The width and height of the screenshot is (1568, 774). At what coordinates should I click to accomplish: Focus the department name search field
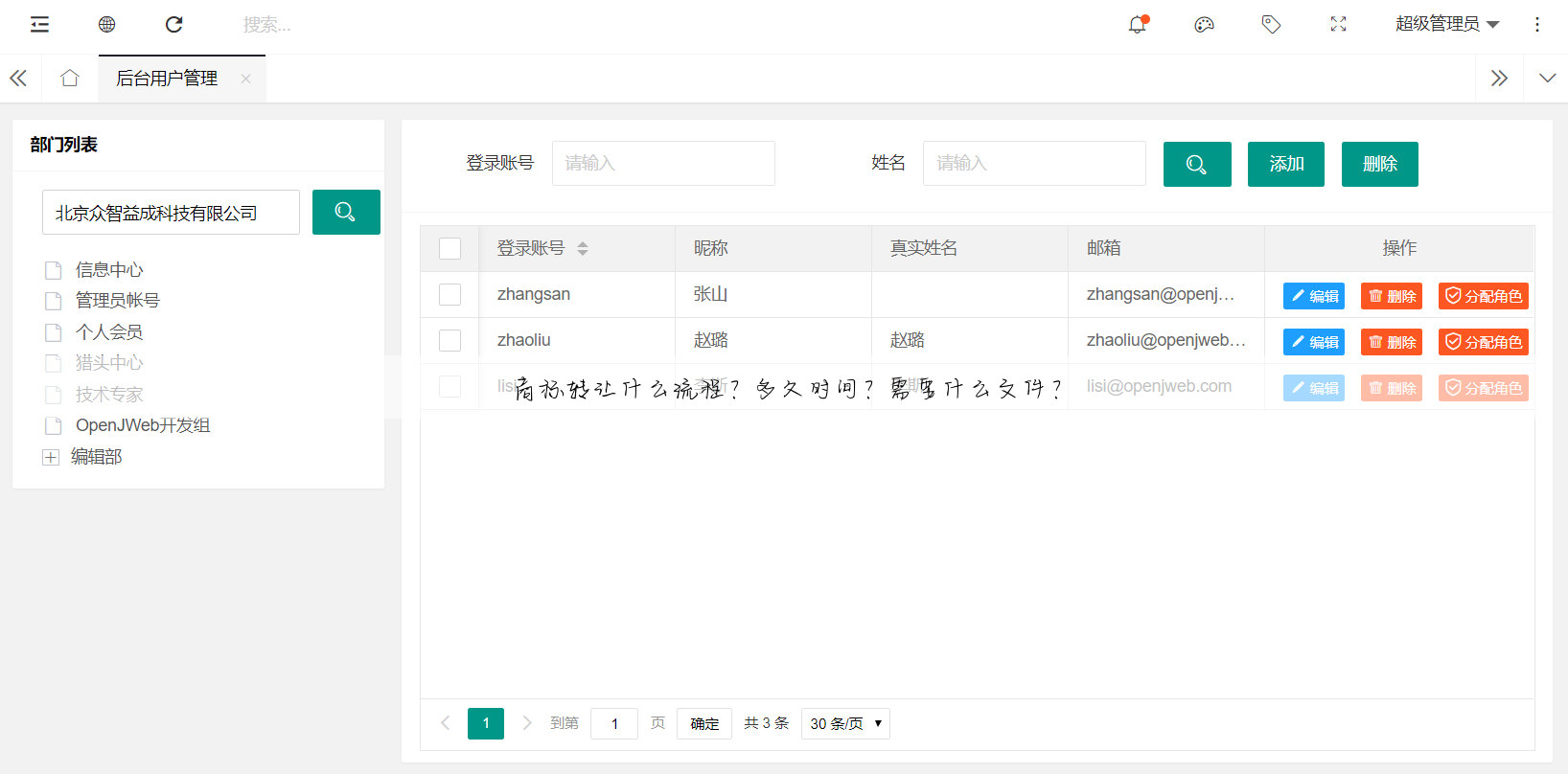(171, 212)
